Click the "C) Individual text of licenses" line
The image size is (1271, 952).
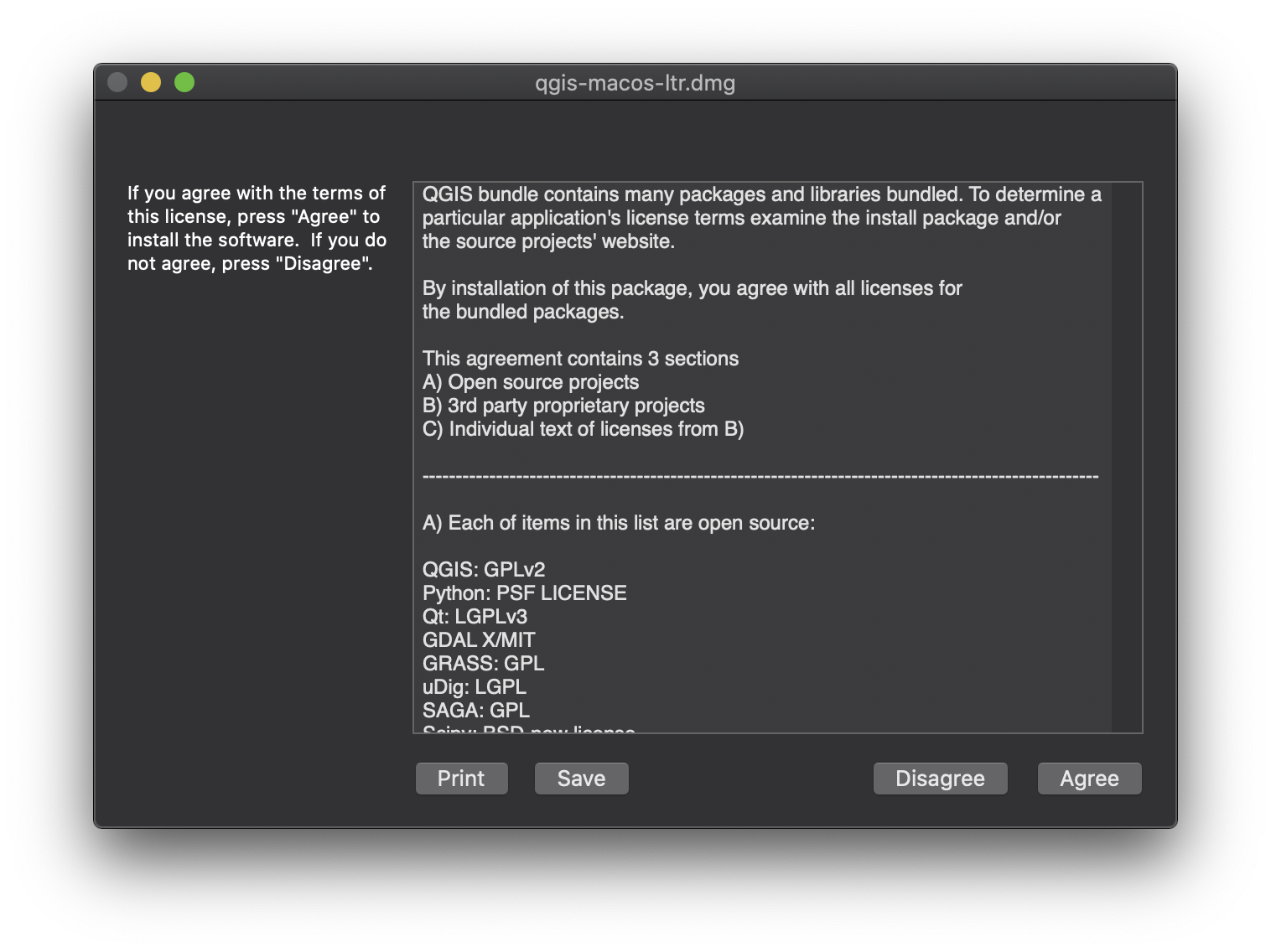tap(584, 429)
